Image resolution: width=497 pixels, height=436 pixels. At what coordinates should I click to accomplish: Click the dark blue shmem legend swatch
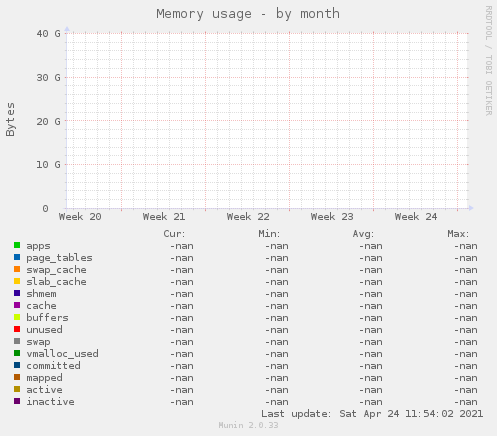point(17,293)
